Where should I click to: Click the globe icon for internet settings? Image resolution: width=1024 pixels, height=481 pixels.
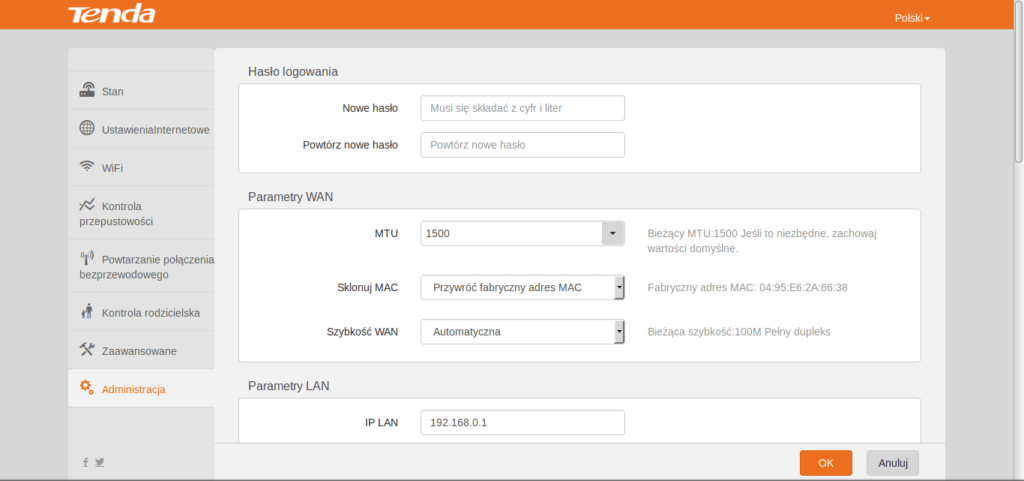pos(87,129)
